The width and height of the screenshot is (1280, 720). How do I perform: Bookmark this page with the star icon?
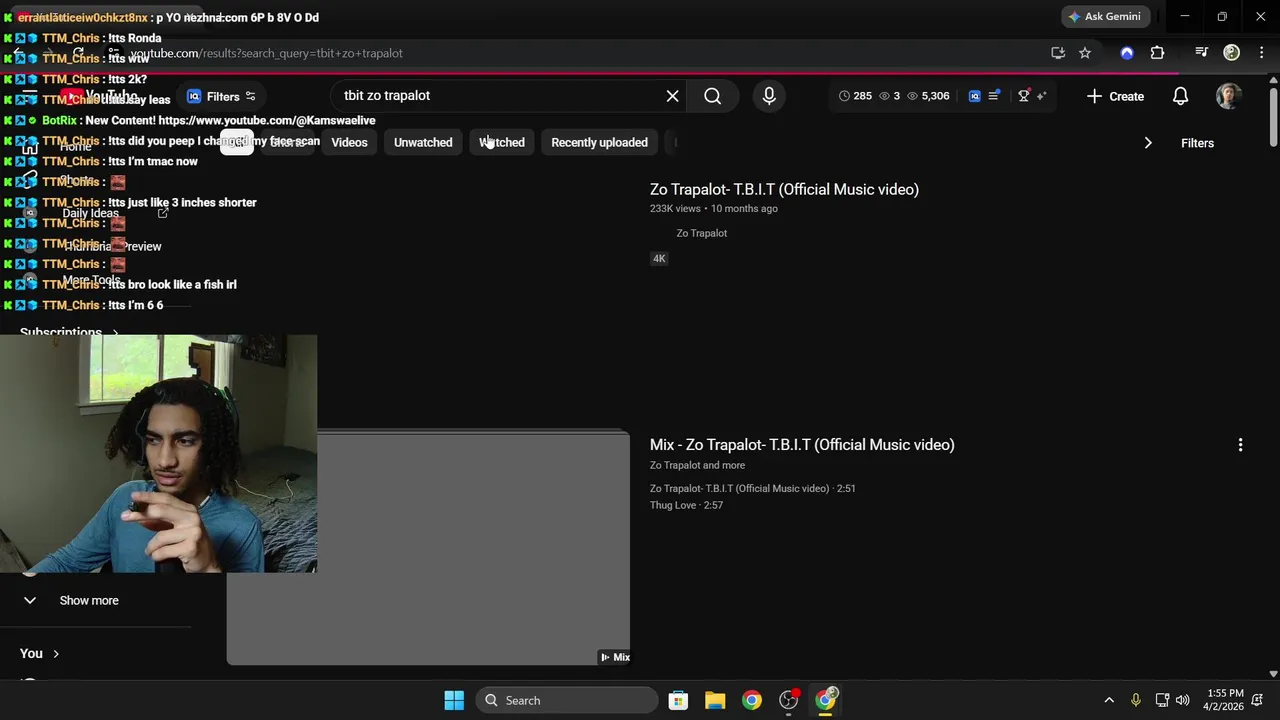(1085, 53)
